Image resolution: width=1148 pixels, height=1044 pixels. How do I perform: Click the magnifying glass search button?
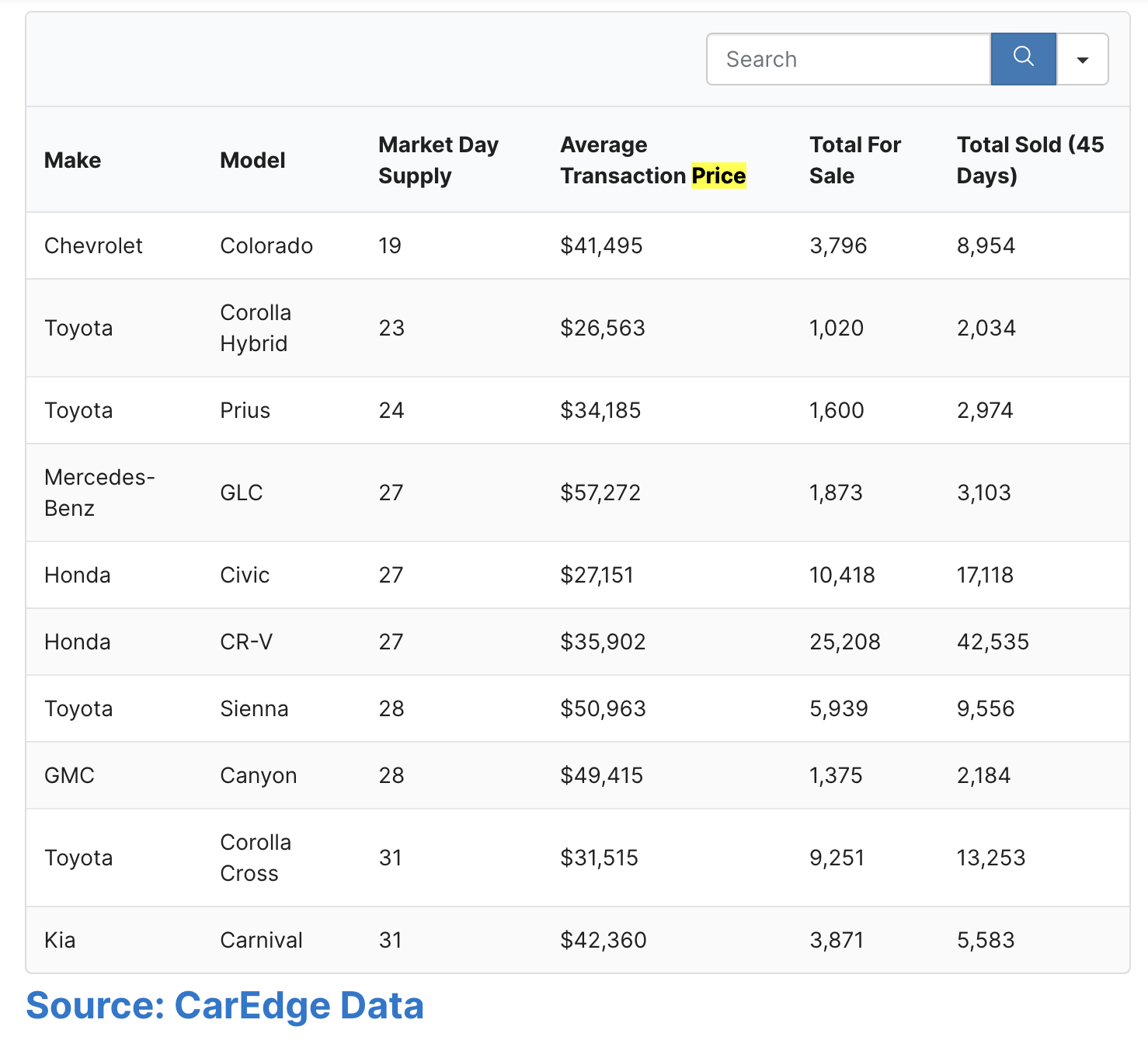pyautogui.click(x=1023, y=59)
